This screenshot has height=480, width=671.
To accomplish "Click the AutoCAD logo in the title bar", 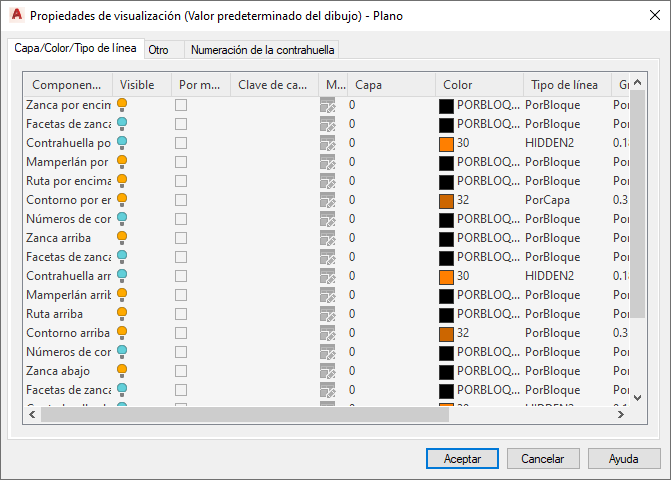I will [x=15, y=16].
